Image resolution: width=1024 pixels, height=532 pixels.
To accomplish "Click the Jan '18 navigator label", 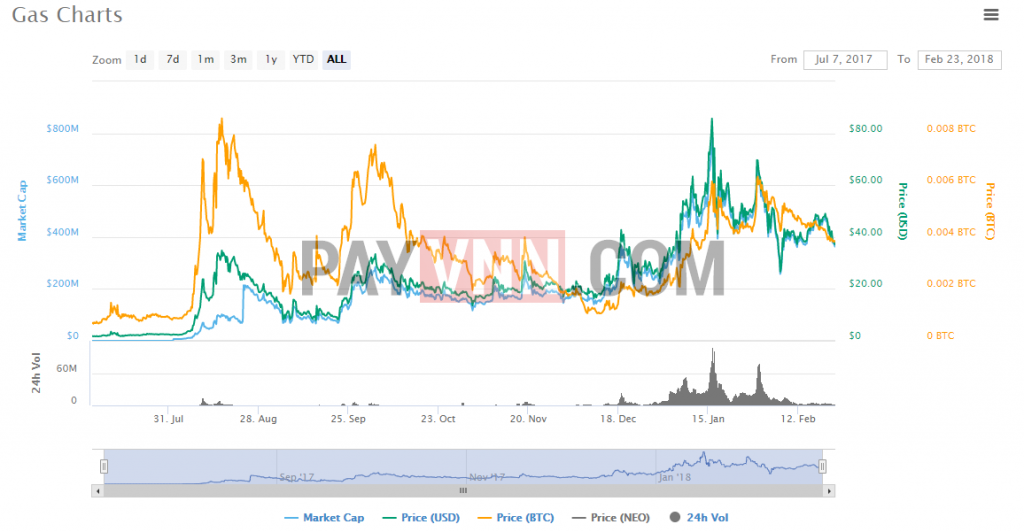I will (675, 477).
